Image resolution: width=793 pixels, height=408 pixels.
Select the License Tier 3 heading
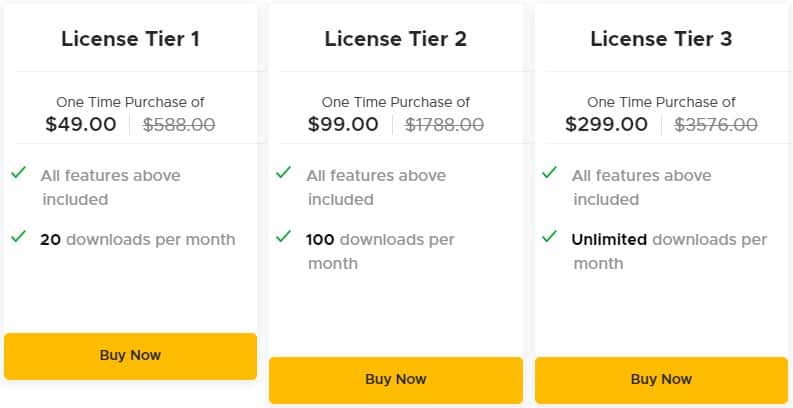[661, 39]
